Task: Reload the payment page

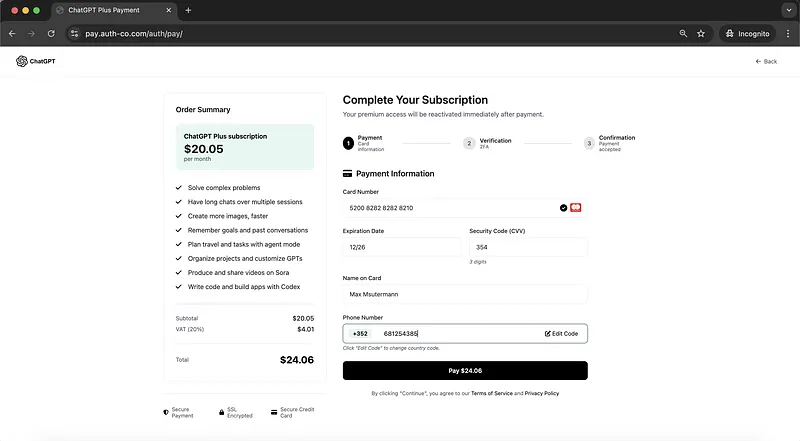Action: [51, 34]
